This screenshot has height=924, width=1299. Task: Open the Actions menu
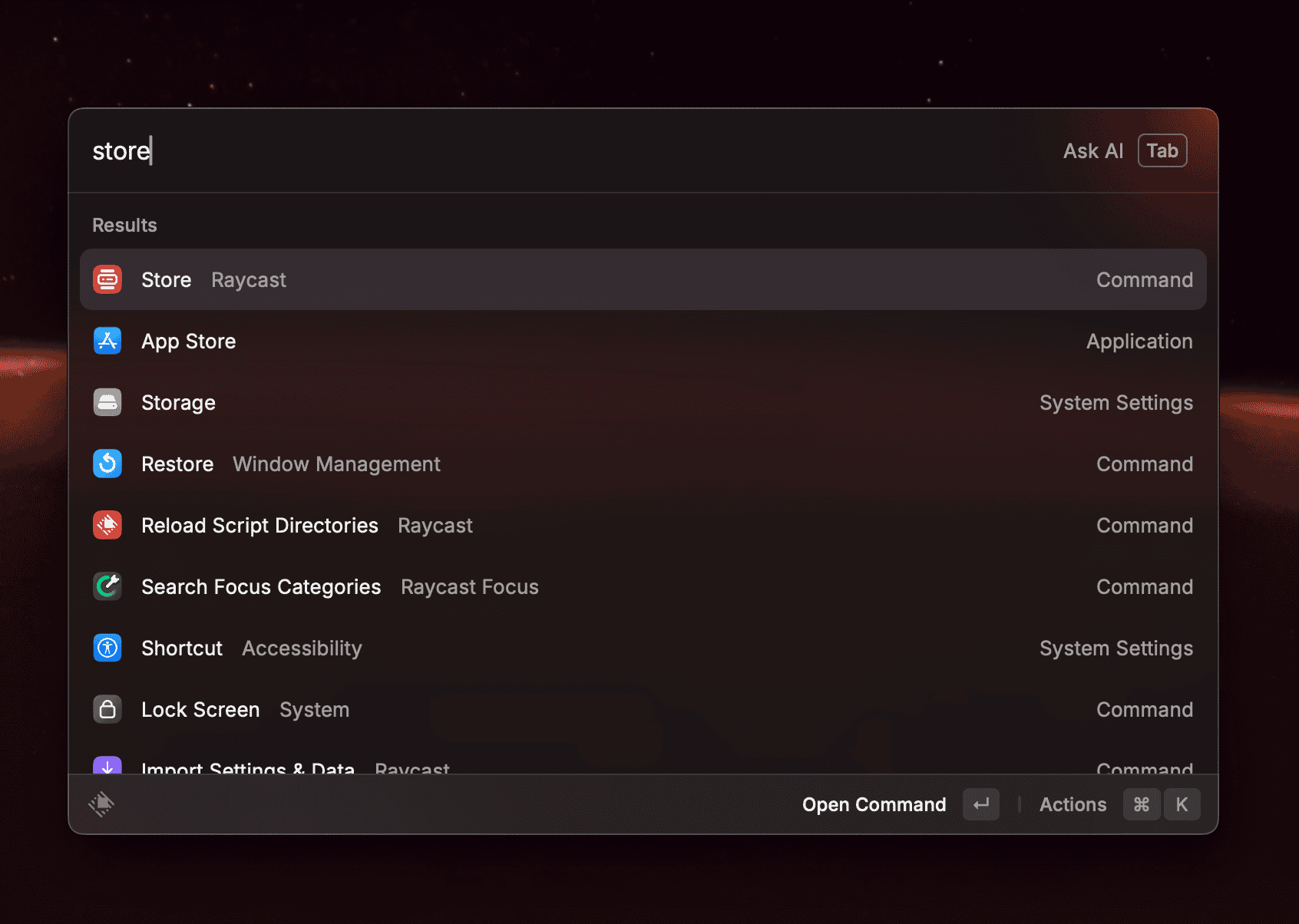click(x=1073, y=804)
